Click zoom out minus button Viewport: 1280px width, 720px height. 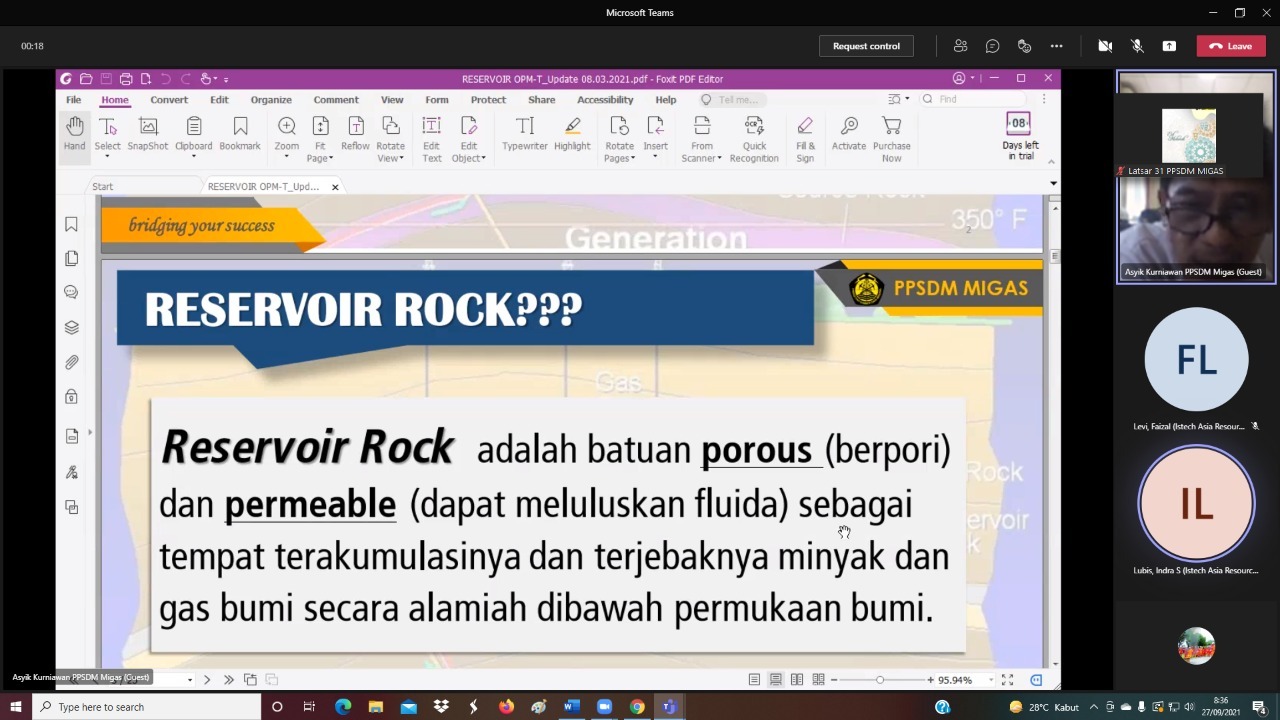(834, 680)
